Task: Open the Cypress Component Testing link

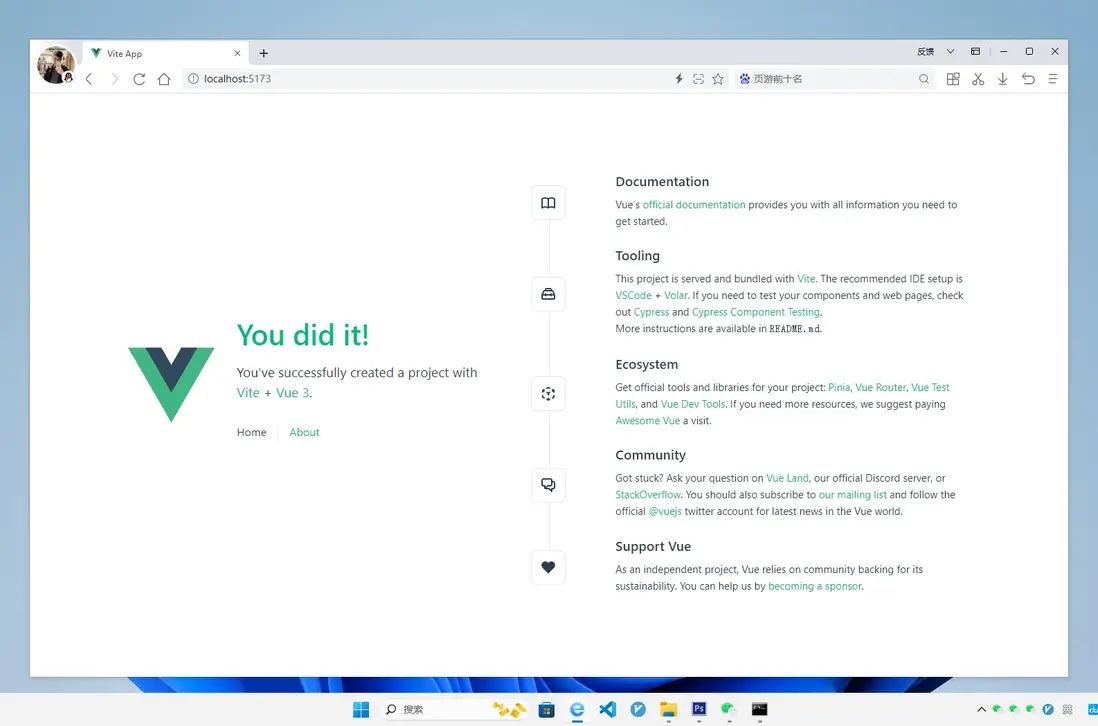Action: click(756, 312)
